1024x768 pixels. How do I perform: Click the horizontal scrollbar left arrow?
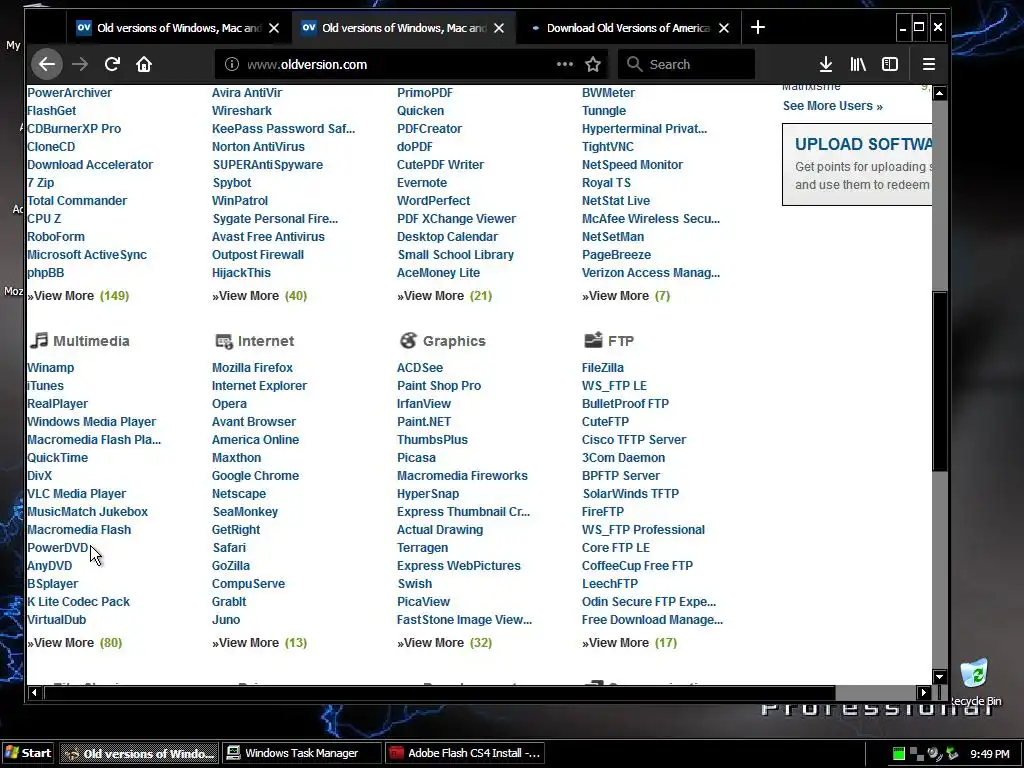coord(34,692)
